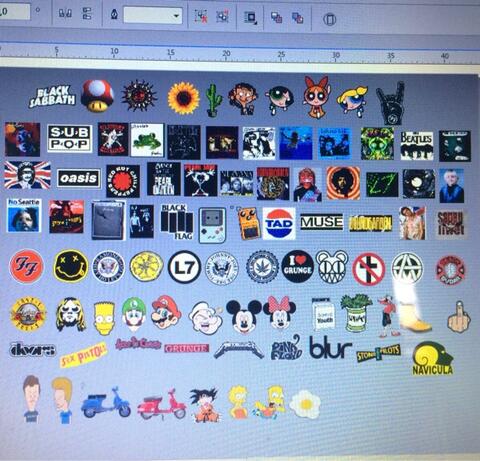Click the rounded rectangle toolbar icon
The image size is (480, 461).
(x=329, y=19)
